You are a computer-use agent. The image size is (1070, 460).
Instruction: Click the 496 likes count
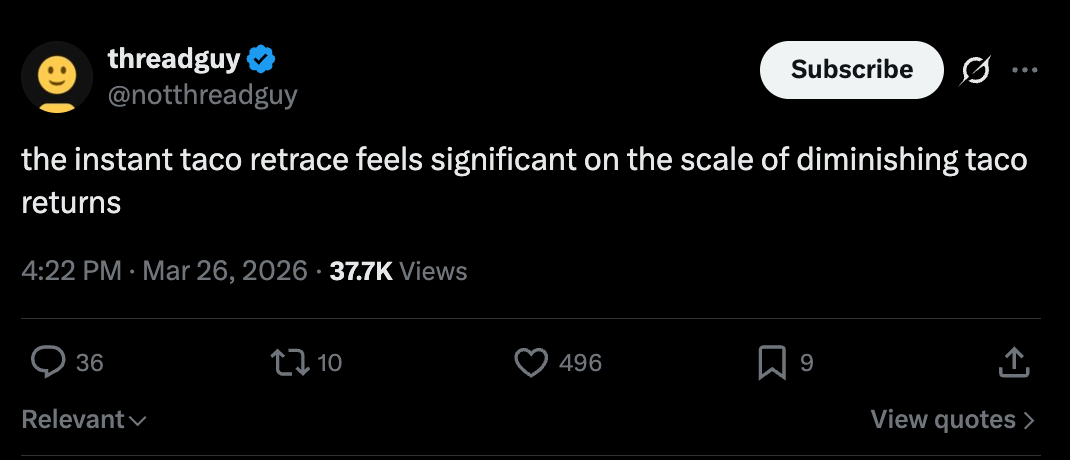click(x=580, y=363)
